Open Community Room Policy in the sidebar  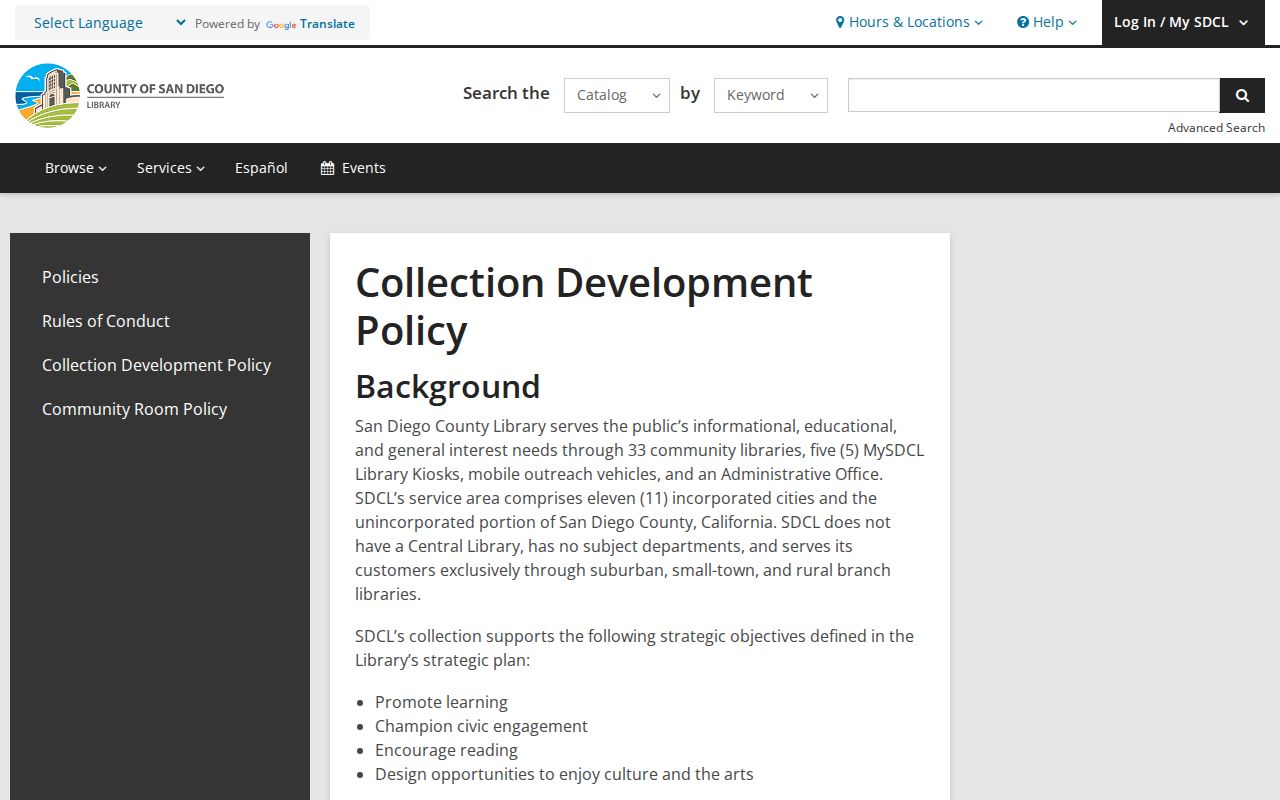pos(135,409)
